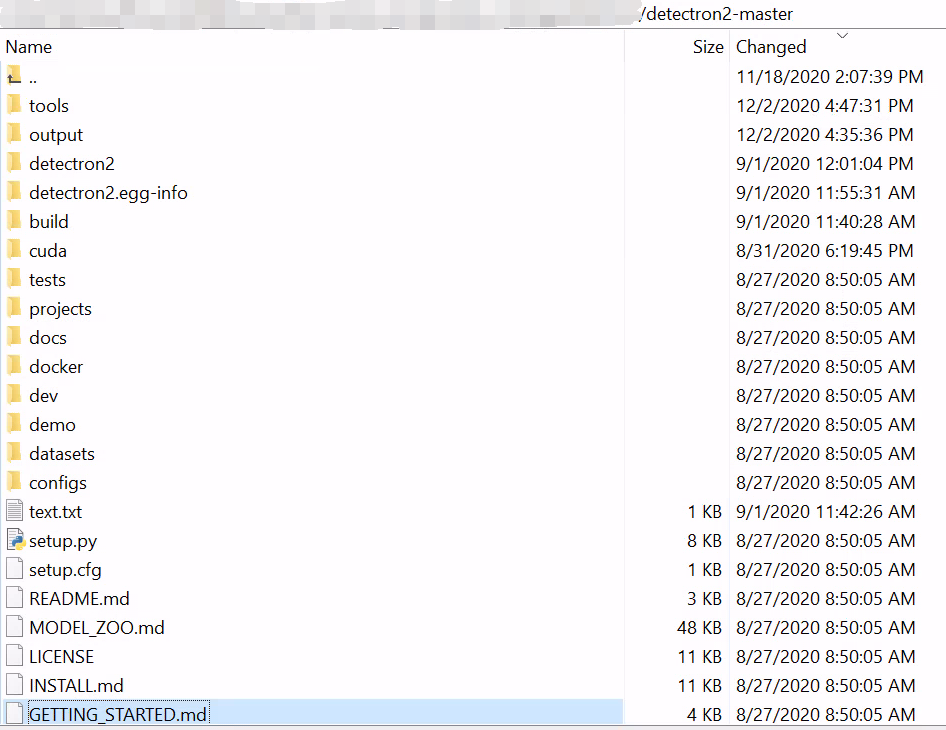Select the INSTALL.md file
Image resolution: width=946 pixels, height=730 pixels.
76,686
